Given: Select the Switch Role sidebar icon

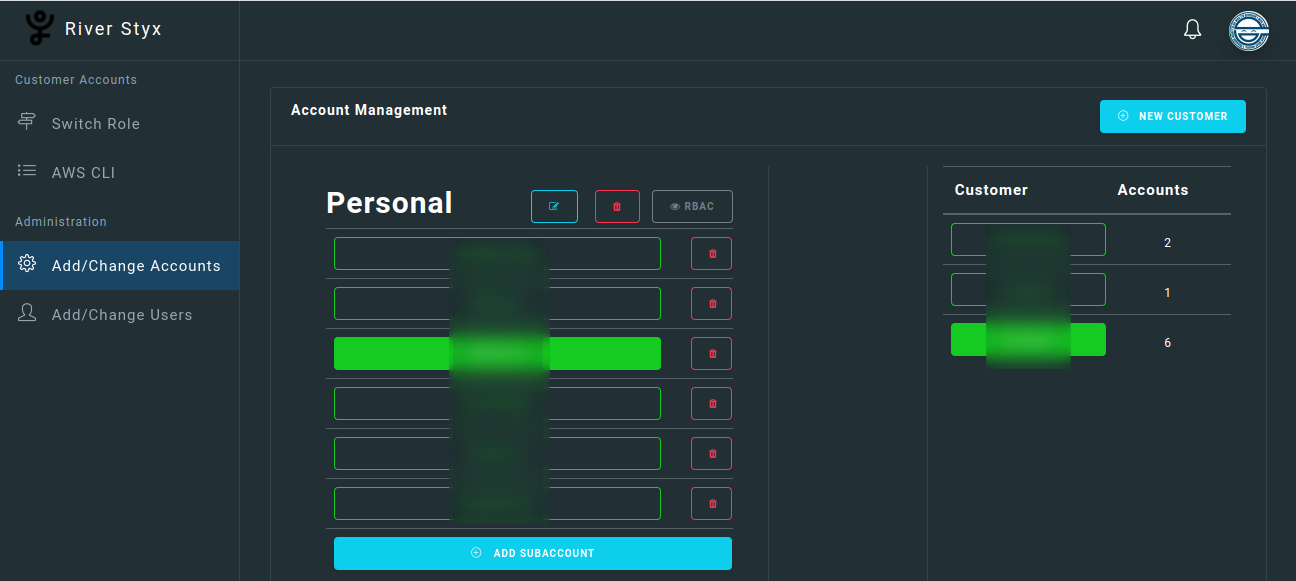Looking at the screenshot, I should (25, 121).
